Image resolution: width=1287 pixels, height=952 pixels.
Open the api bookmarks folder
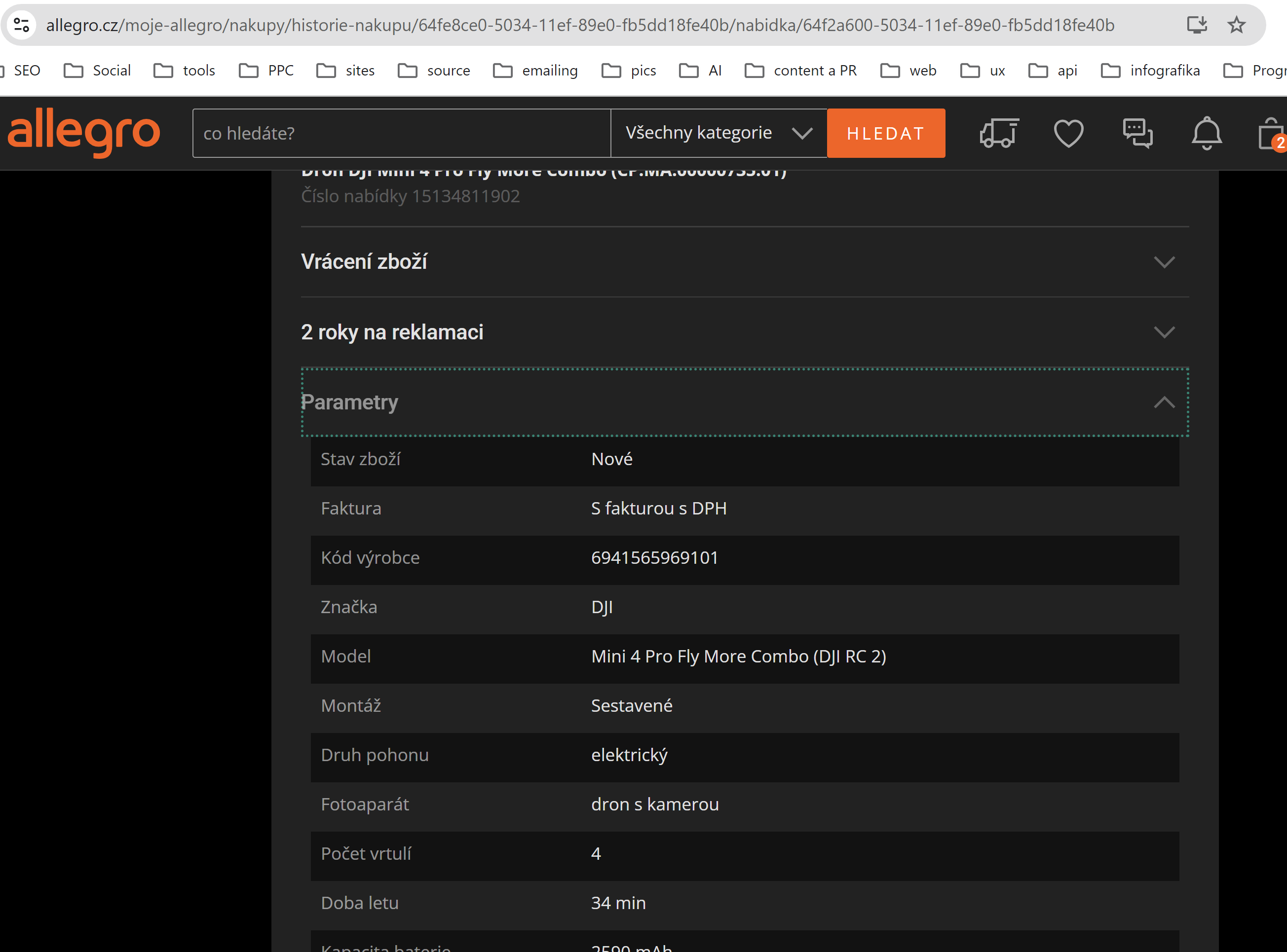pyautogui.click(x=1053, y=71)
